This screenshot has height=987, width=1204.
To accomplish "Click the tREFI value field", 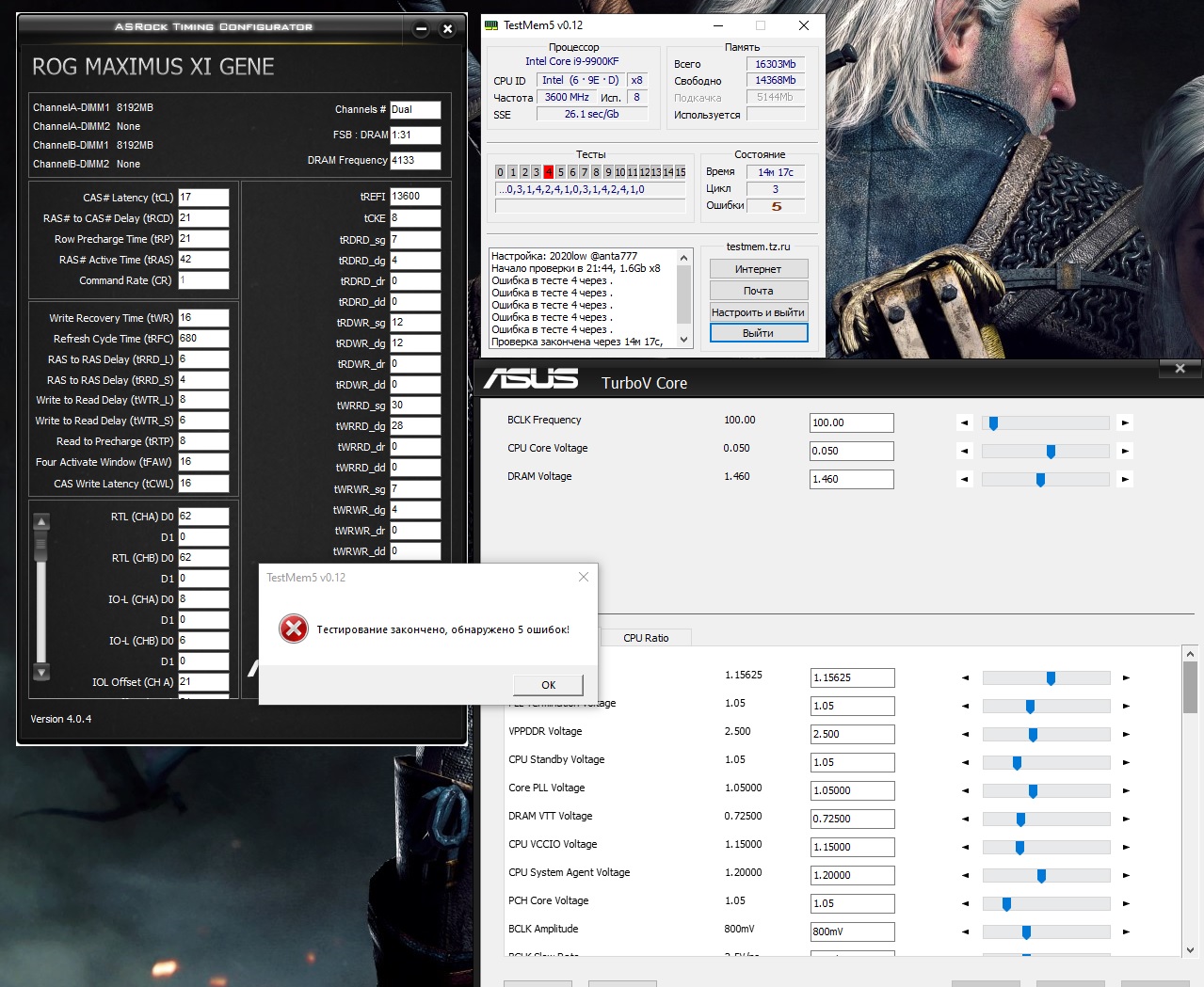I will pos(415,197).
